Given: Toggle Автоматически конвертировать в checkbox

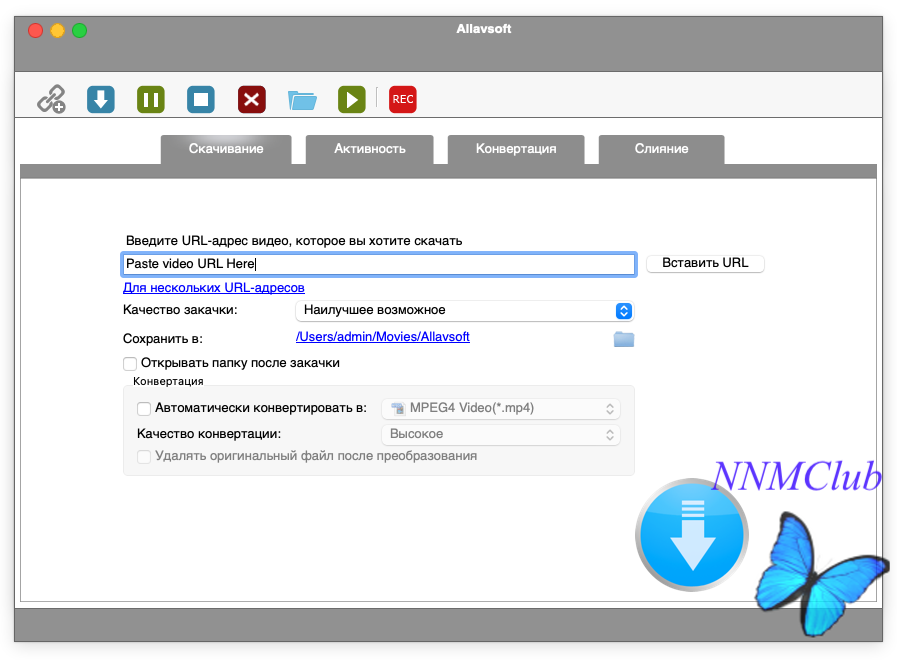Looking at the screenshot, I should point(144,408).
